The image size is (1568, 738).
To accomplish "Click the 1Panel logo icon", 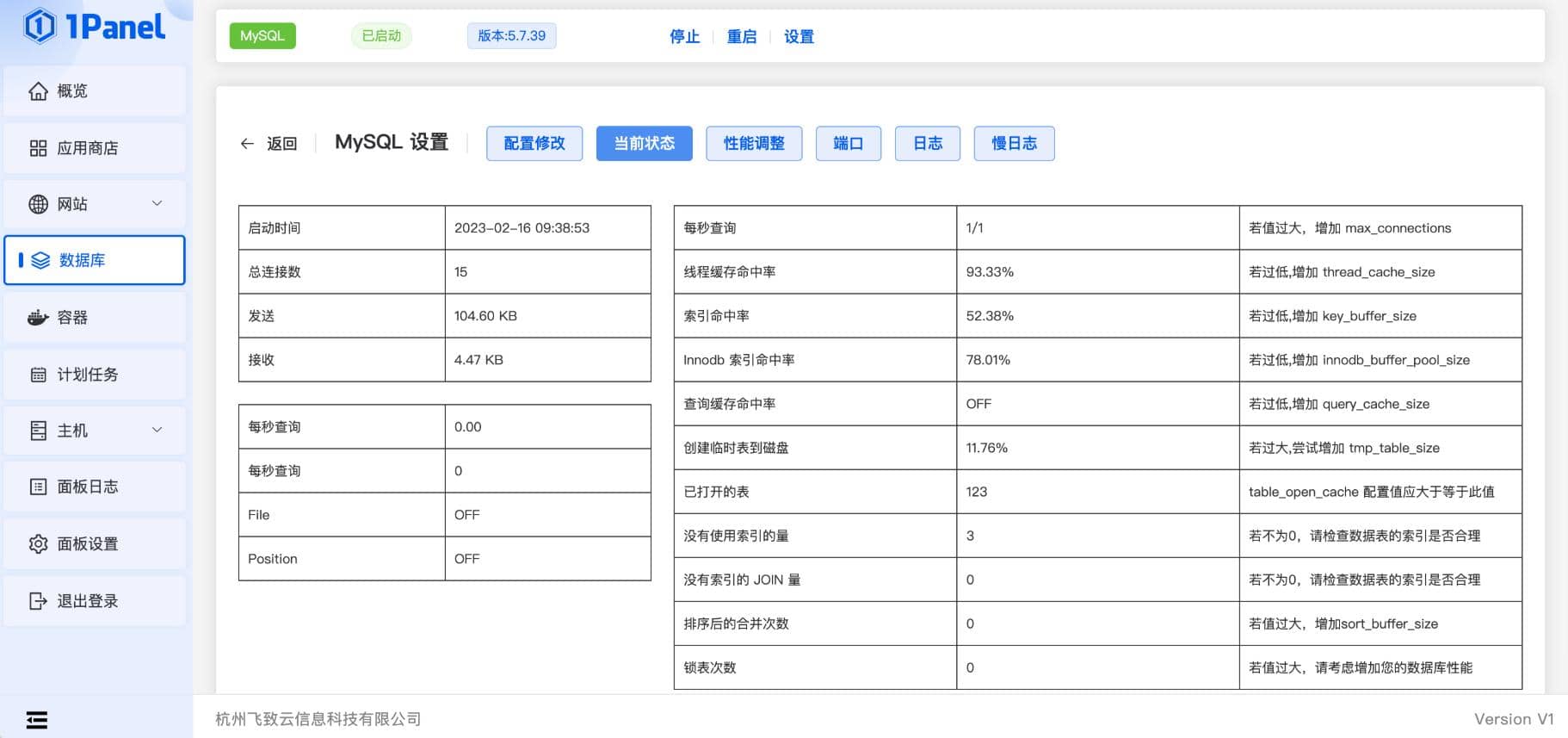I will click(40, 26).
